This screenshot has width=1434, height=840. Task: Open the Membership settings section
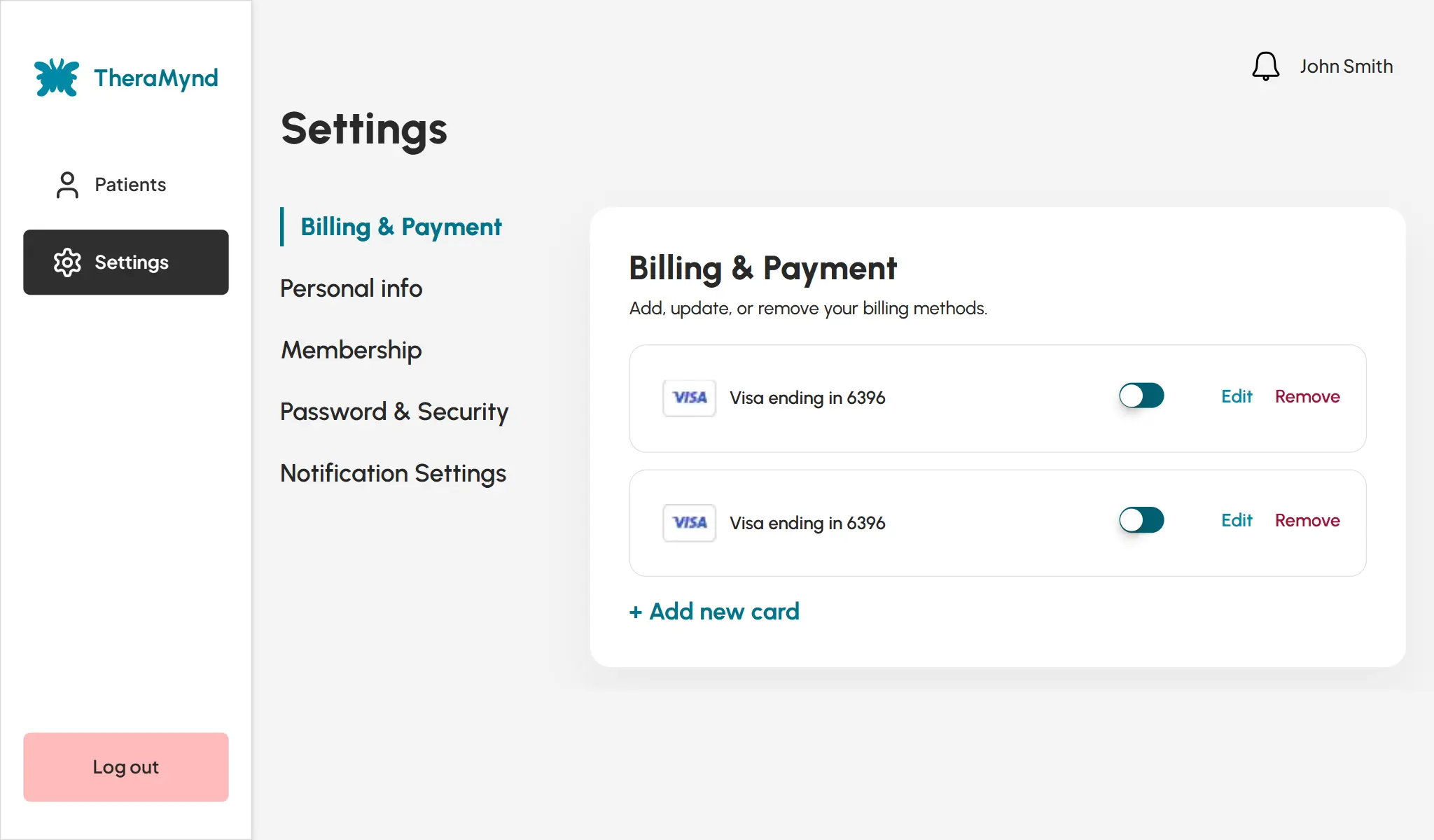point(351,350)
